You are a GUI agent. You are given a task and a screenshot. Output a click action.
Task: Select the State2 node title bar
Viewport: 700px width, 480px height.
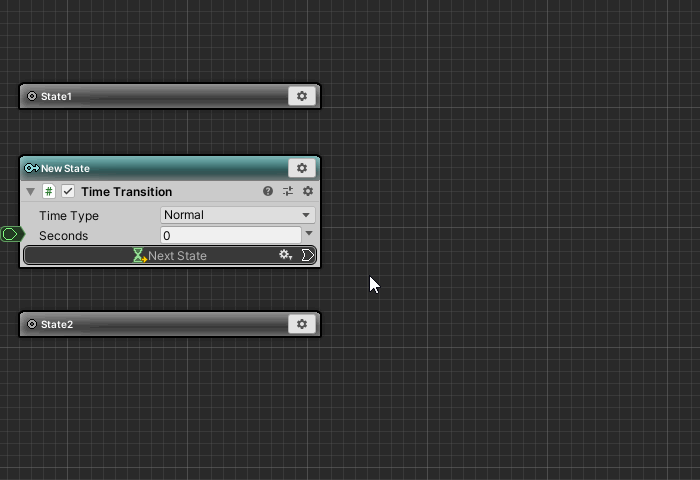pos(150,324)
